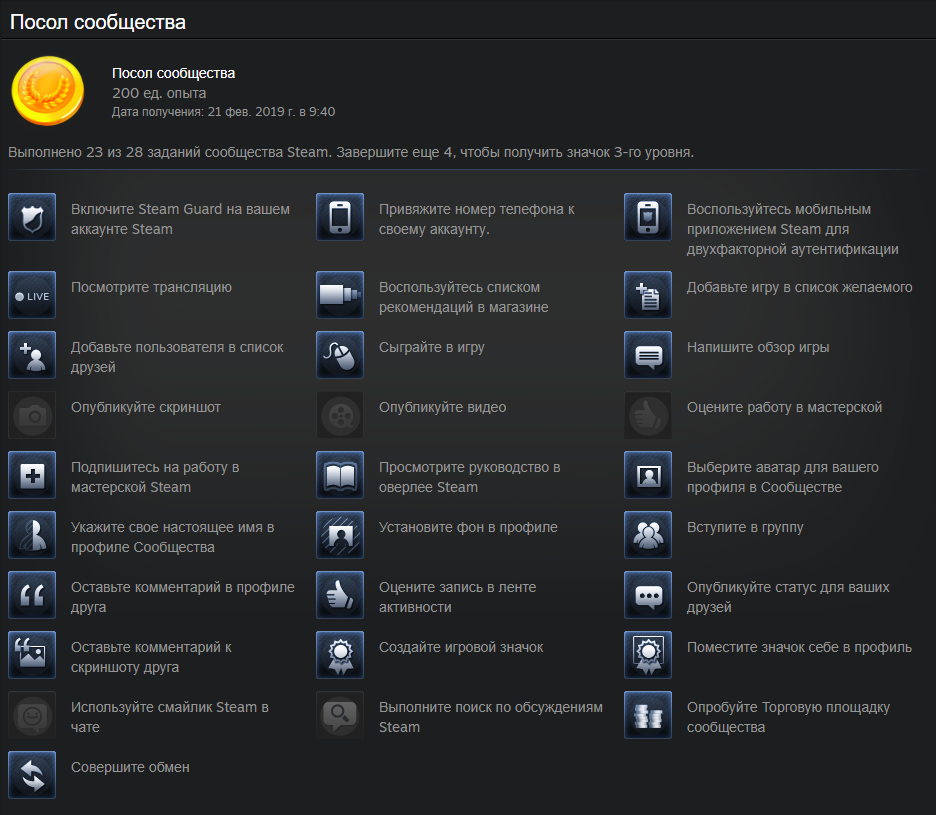The width and height of the screenshot is (936, 815).
Task: Click the Установите фон в профиле label
Action: coord(469,527)
